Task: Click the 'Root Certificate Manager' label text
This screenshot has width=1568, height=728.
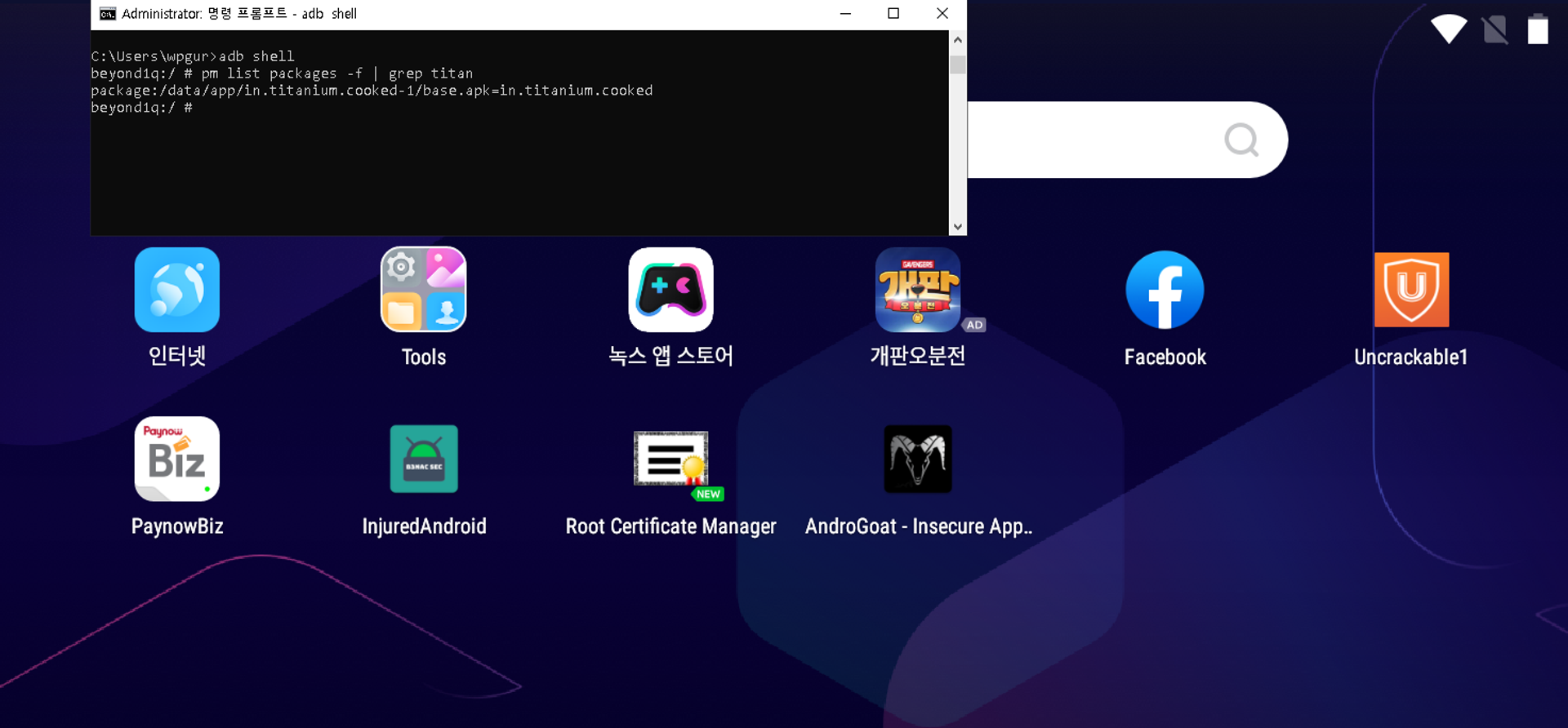Action: (670, 526)
